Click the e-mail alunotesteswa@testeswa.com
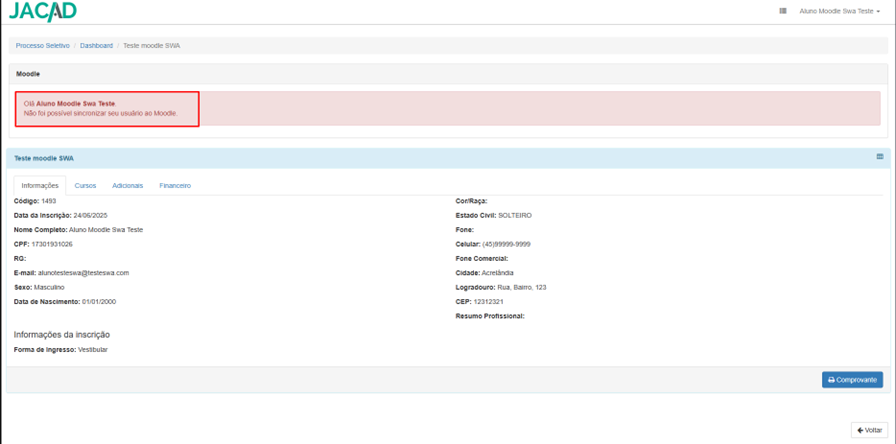The image size is (896, 444). pos(83,273)
